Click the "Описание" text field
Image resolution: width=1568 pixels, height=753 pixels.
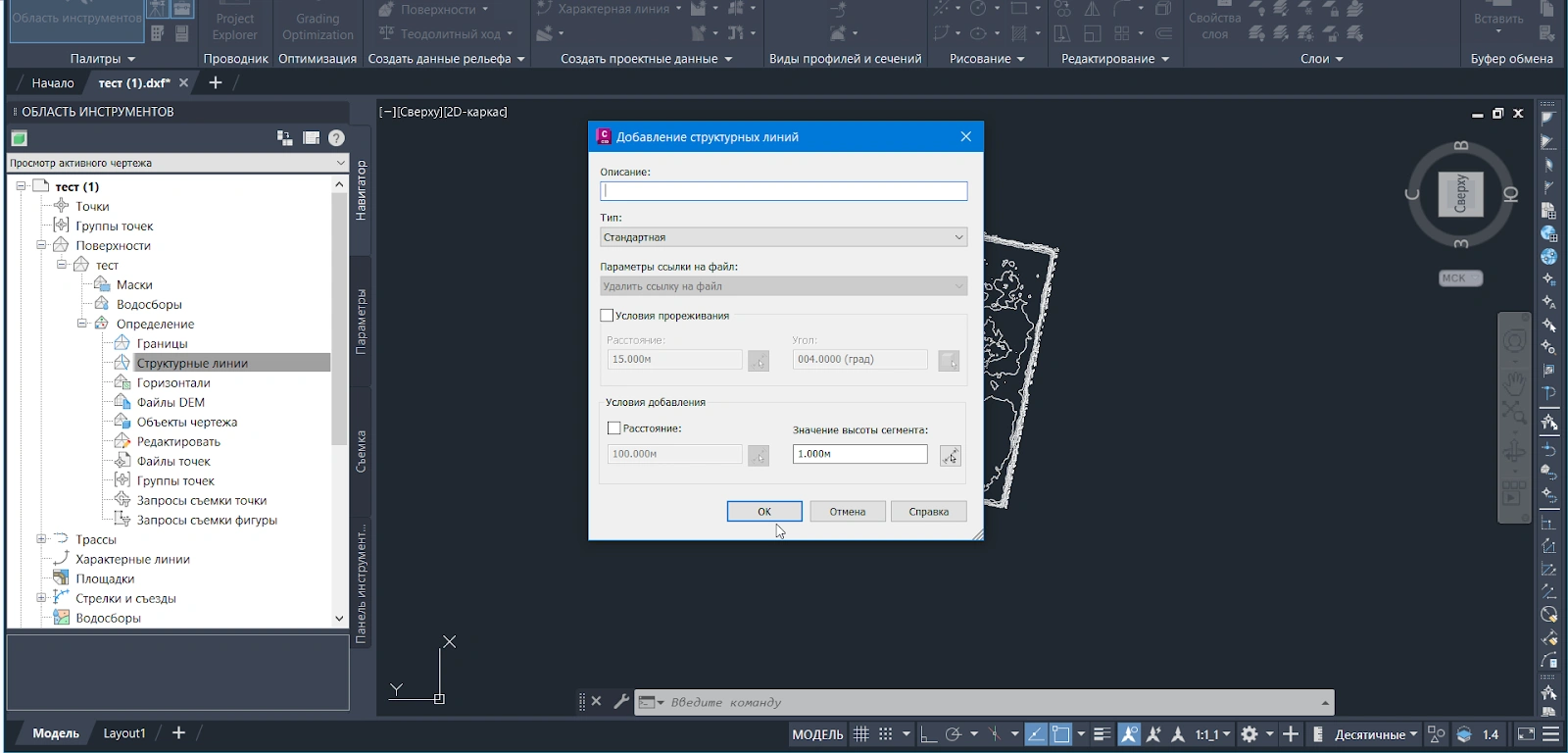(783, 191)
